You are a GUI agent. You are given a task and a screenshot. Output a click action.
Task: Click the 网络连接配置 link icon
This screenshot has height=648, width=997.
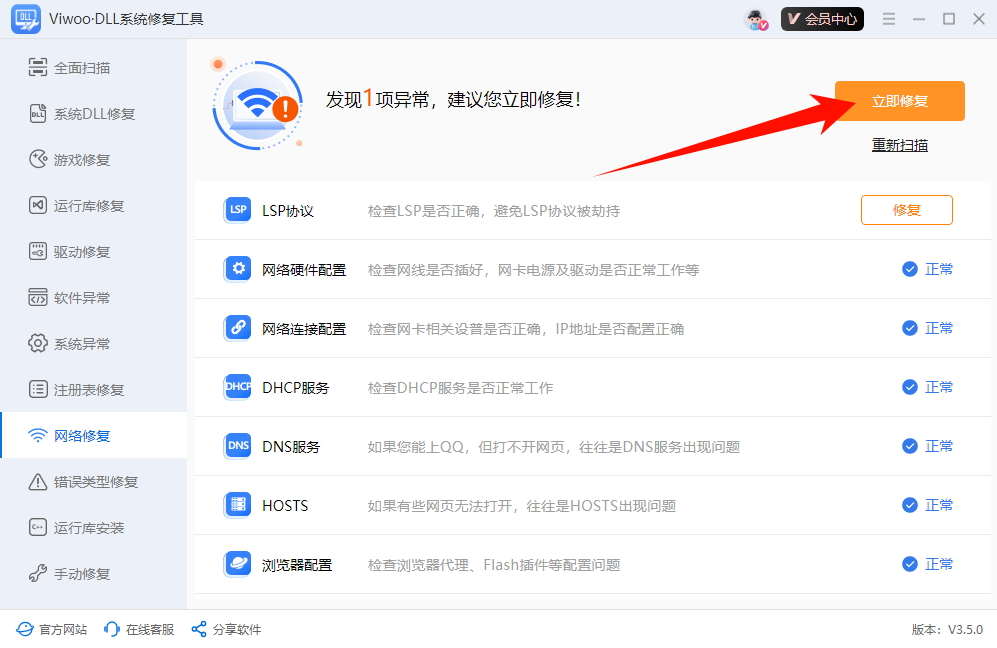[x=238, y=328]
